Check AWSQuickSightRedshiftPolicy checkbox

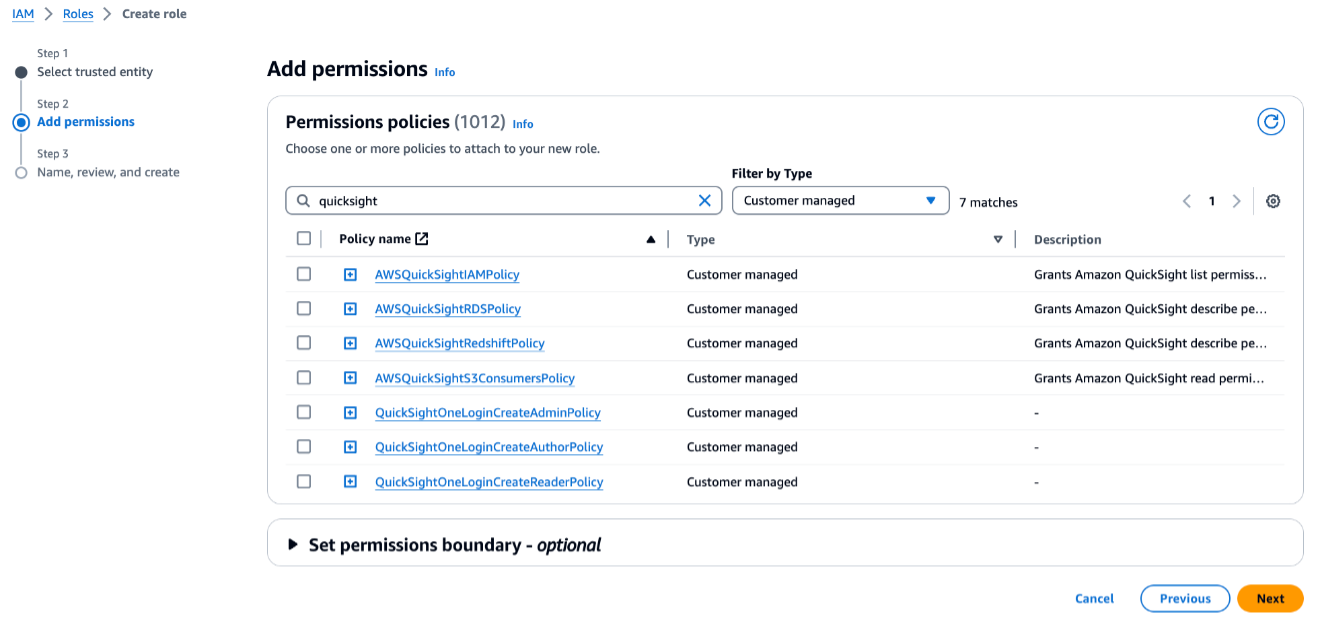click(x=304, y=343)
